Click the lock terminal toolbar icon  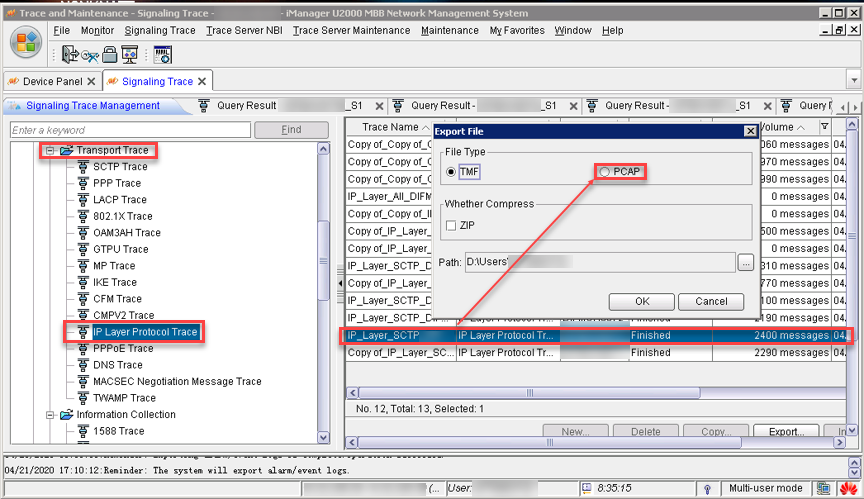click(x=110, y=55)
